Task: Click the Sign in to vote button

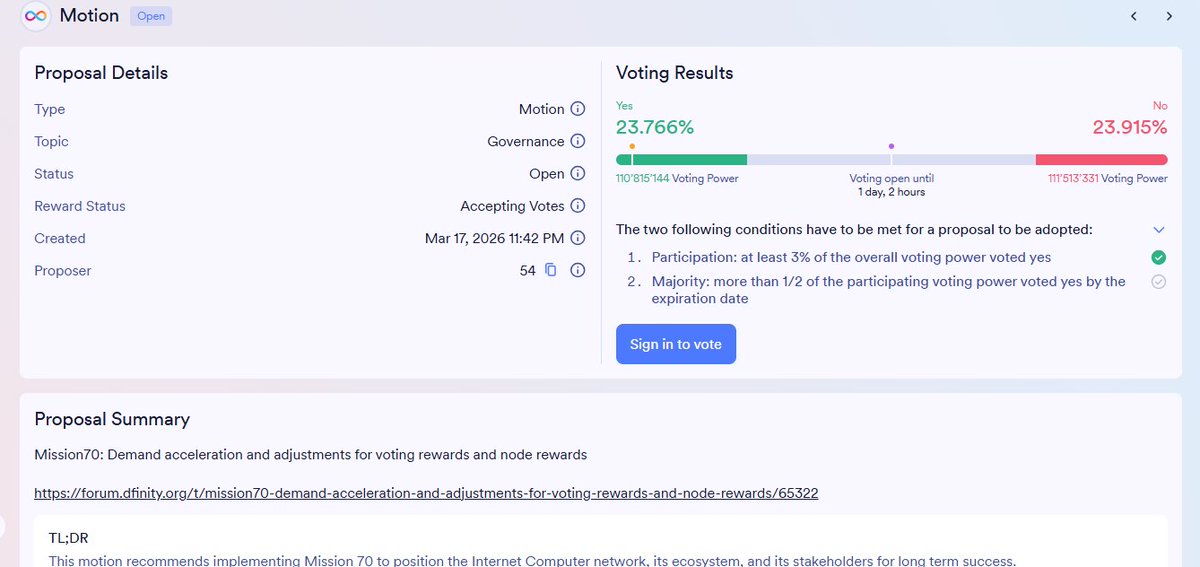Action: pyautogui.click(x=675, y=344)
